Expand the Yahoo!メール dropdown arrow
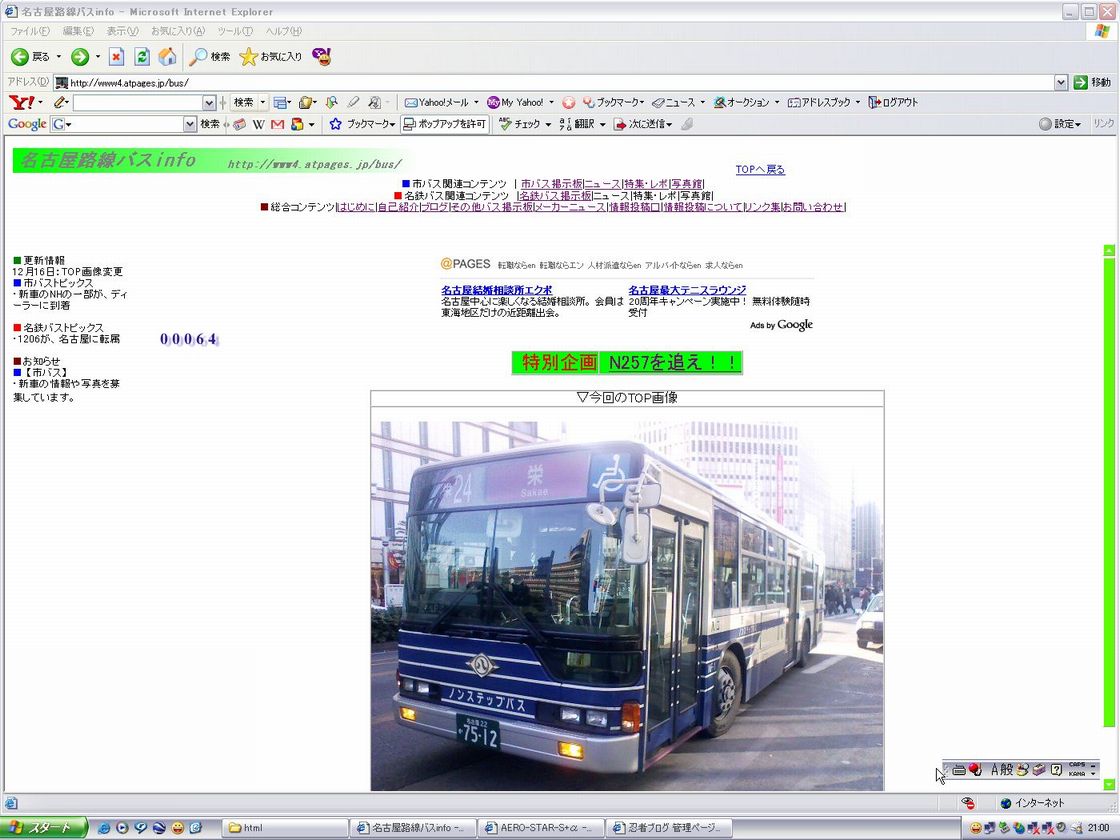1120x840 pixels. pos(476,102)
